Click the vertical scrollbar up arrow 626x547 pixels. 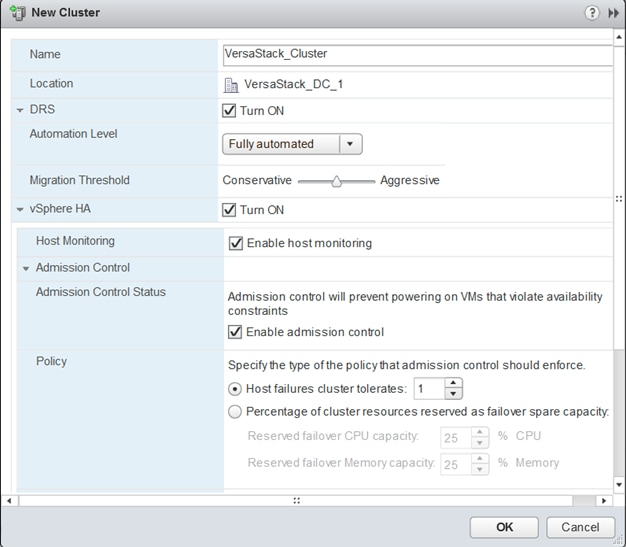[619, 37]
